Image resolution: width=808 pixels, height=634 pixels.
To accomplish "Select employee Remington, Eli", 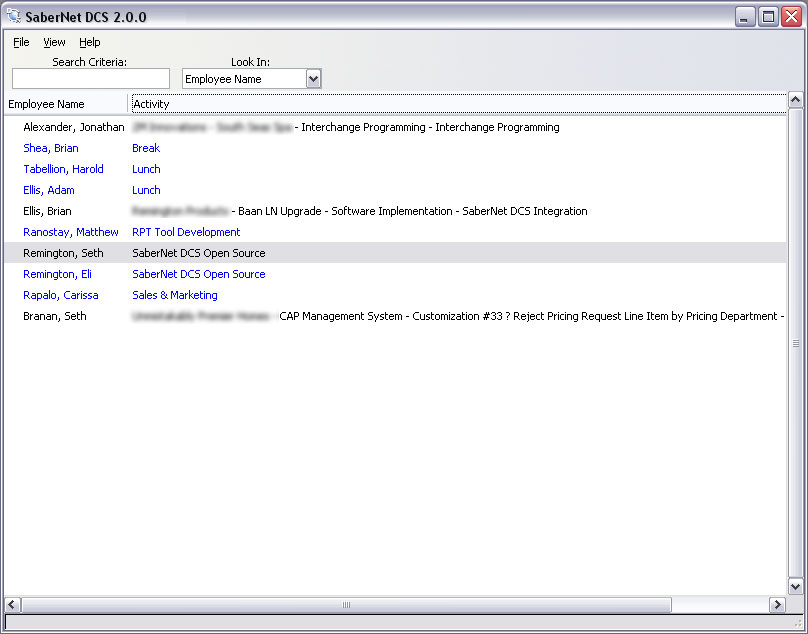I will click(x=57, y=274).
